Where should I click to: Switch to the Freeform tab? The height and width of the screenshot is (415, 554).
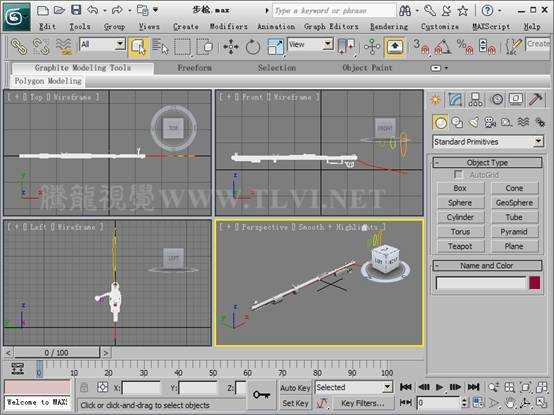pyautogui.click(x=195, y=68)
